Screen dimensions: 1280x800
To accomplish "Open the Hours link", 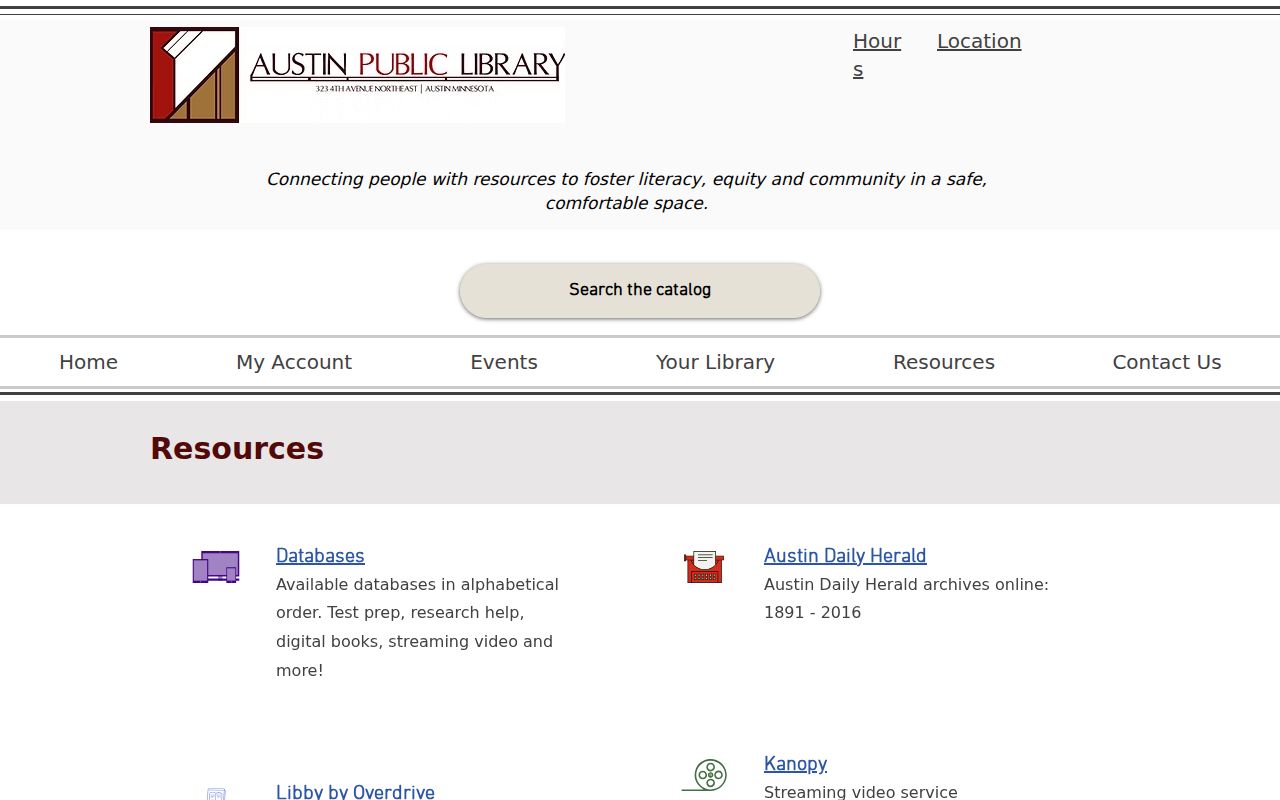I will (877, 55).
